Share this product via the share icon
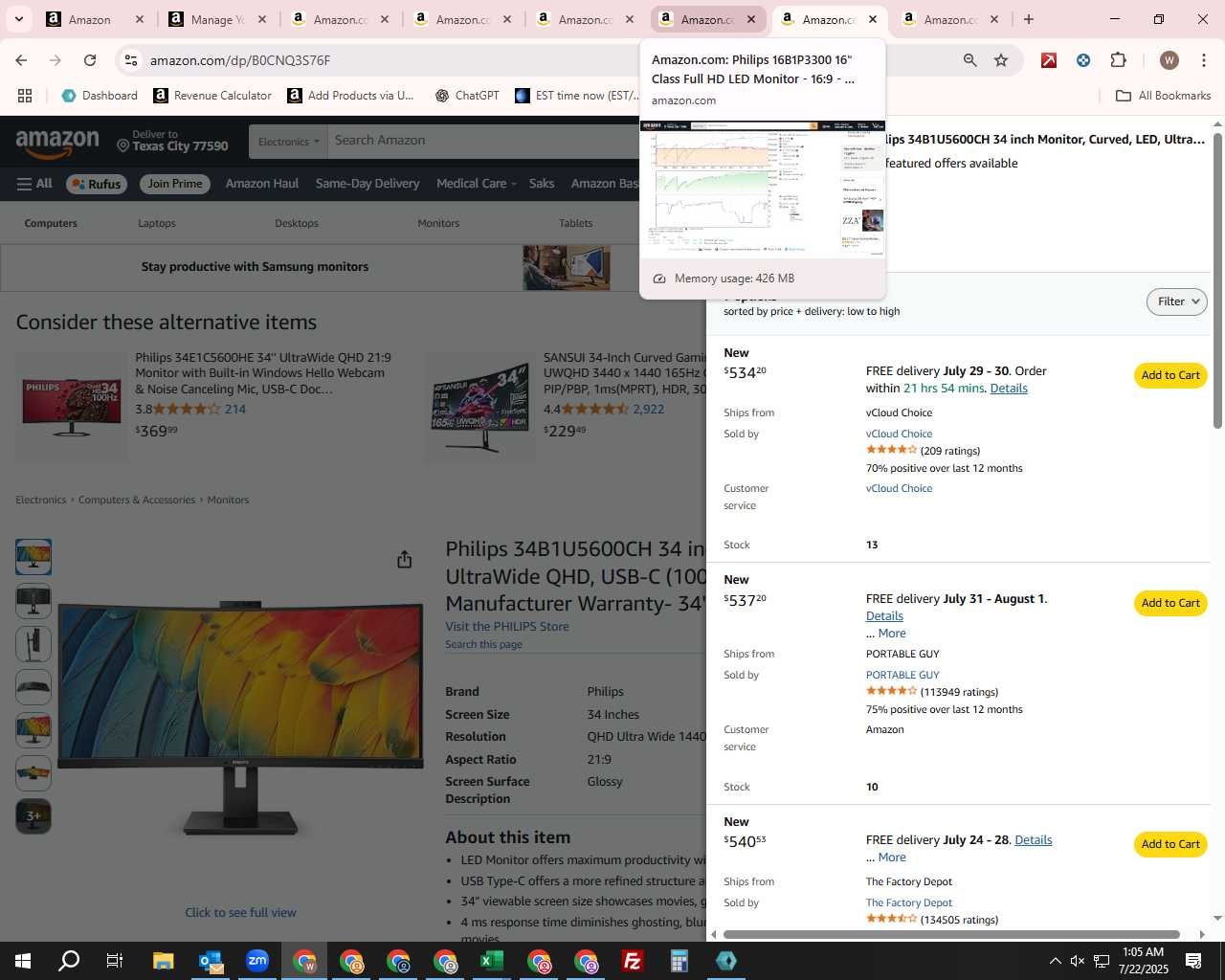The width and height of the screenshot is (1225, 980). click(x=405, y=559)
